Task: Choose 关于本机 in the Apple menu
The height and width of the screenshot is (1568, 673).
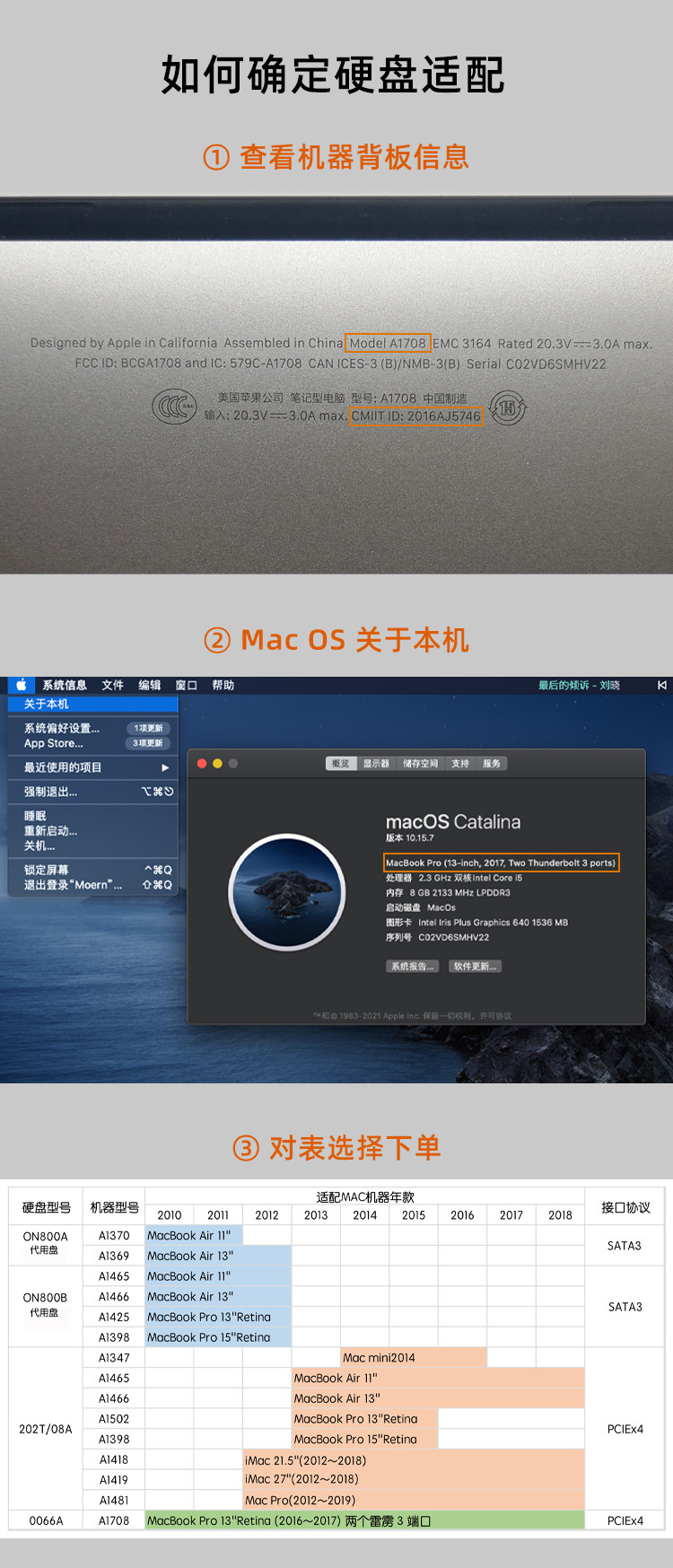Action: pos(93,704)
